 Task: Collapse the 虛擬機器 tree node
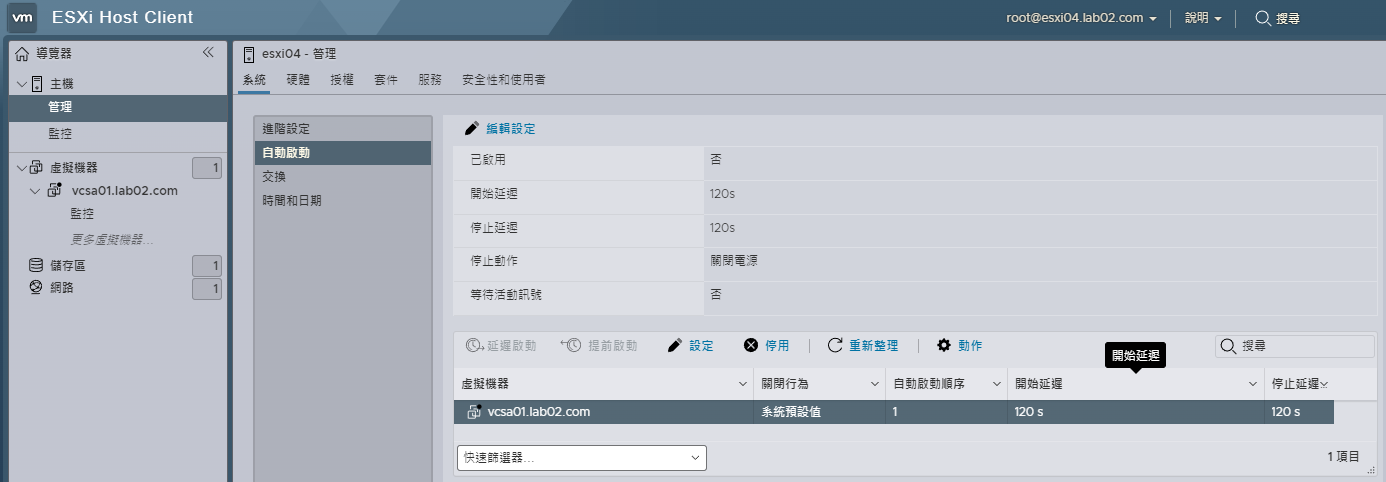tap(22, 167)
